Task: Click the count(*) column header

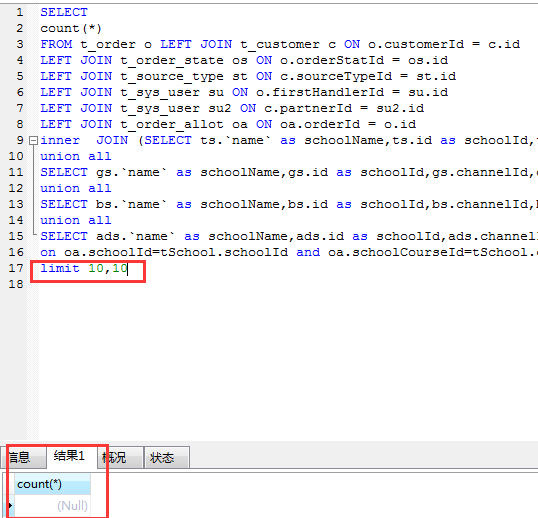Action: (x=52, y=484)
